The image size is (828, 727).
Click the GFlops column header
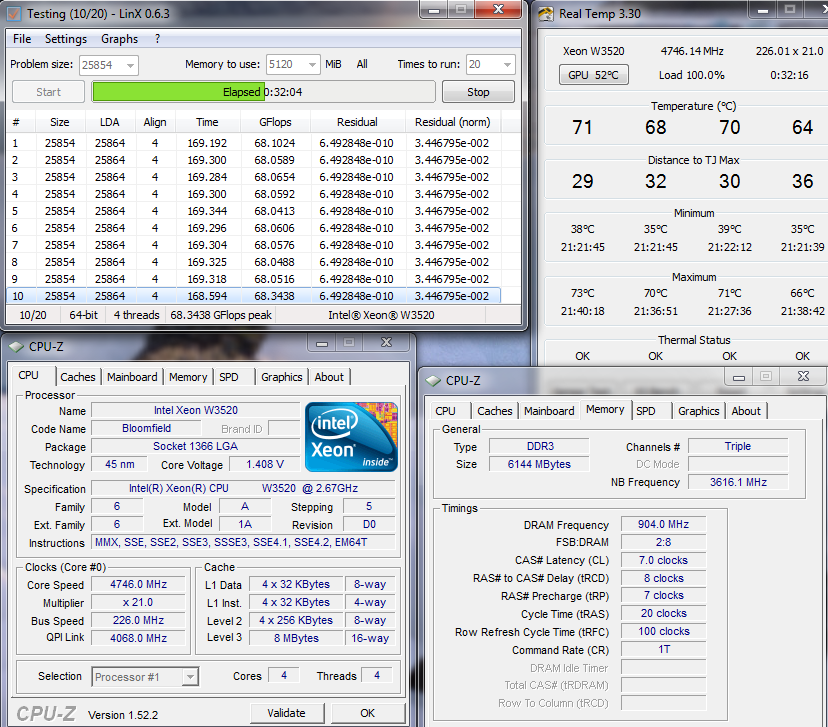click(275, 122)
